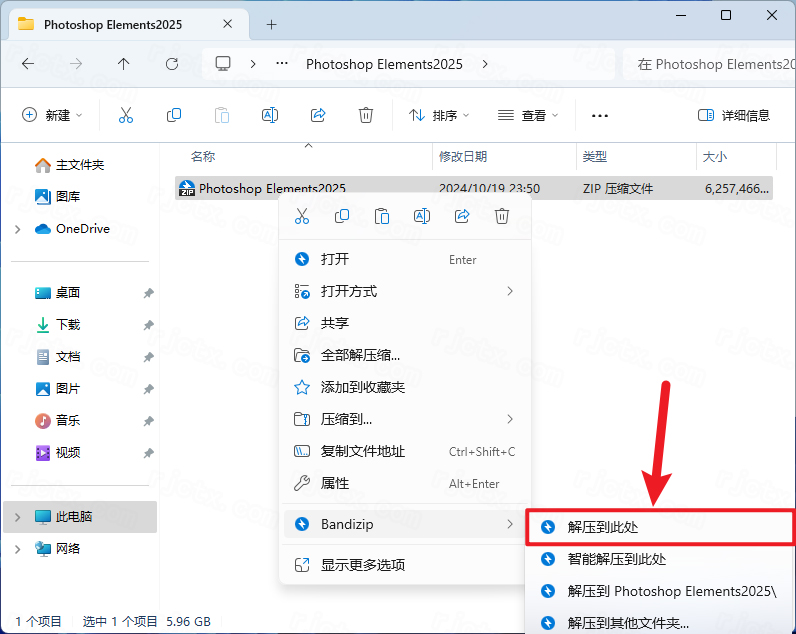Open the See more three-dot toolbar menu
The width and height of the screenshot is (796, 634).
click(x=600, y=116)
